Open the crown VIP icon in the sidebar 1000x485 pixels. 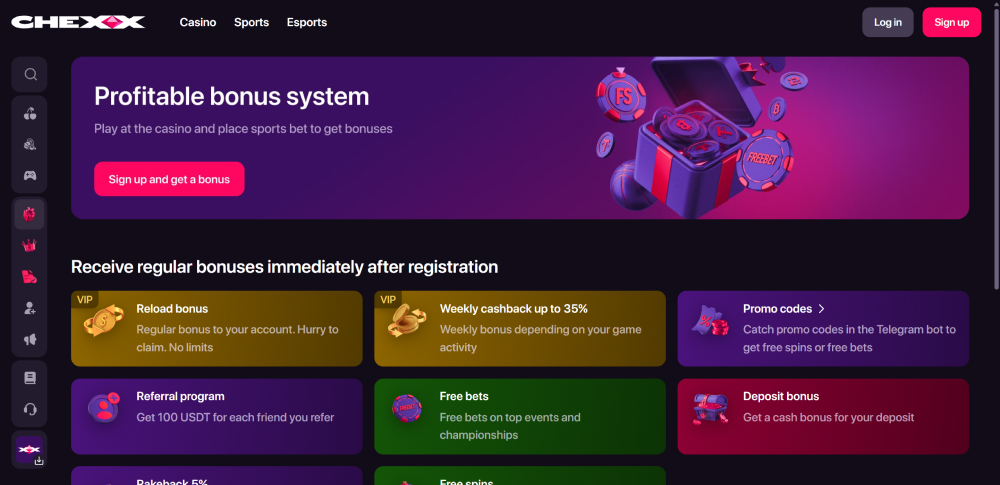click(29, 245)
